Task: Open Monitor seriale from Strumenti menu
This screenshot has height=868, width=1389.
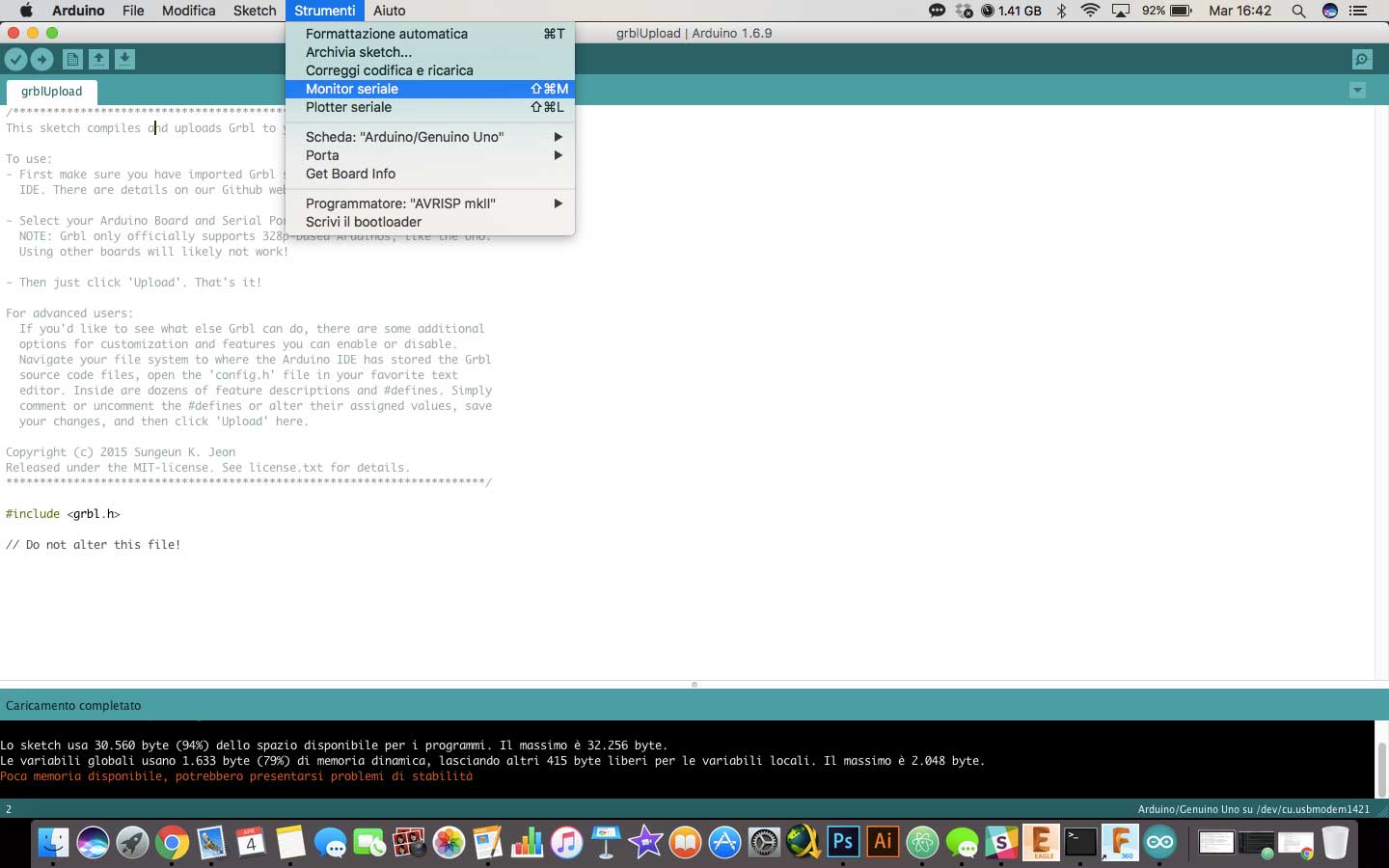Action: [x=430, y=89]
